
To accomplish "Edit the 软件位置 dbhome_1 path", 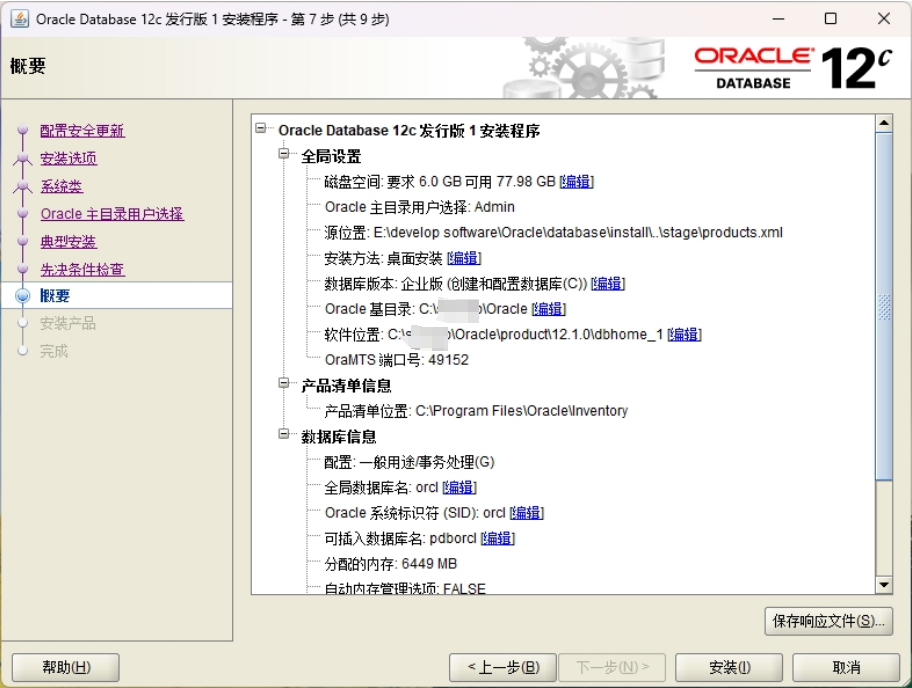I will [684, 334].
